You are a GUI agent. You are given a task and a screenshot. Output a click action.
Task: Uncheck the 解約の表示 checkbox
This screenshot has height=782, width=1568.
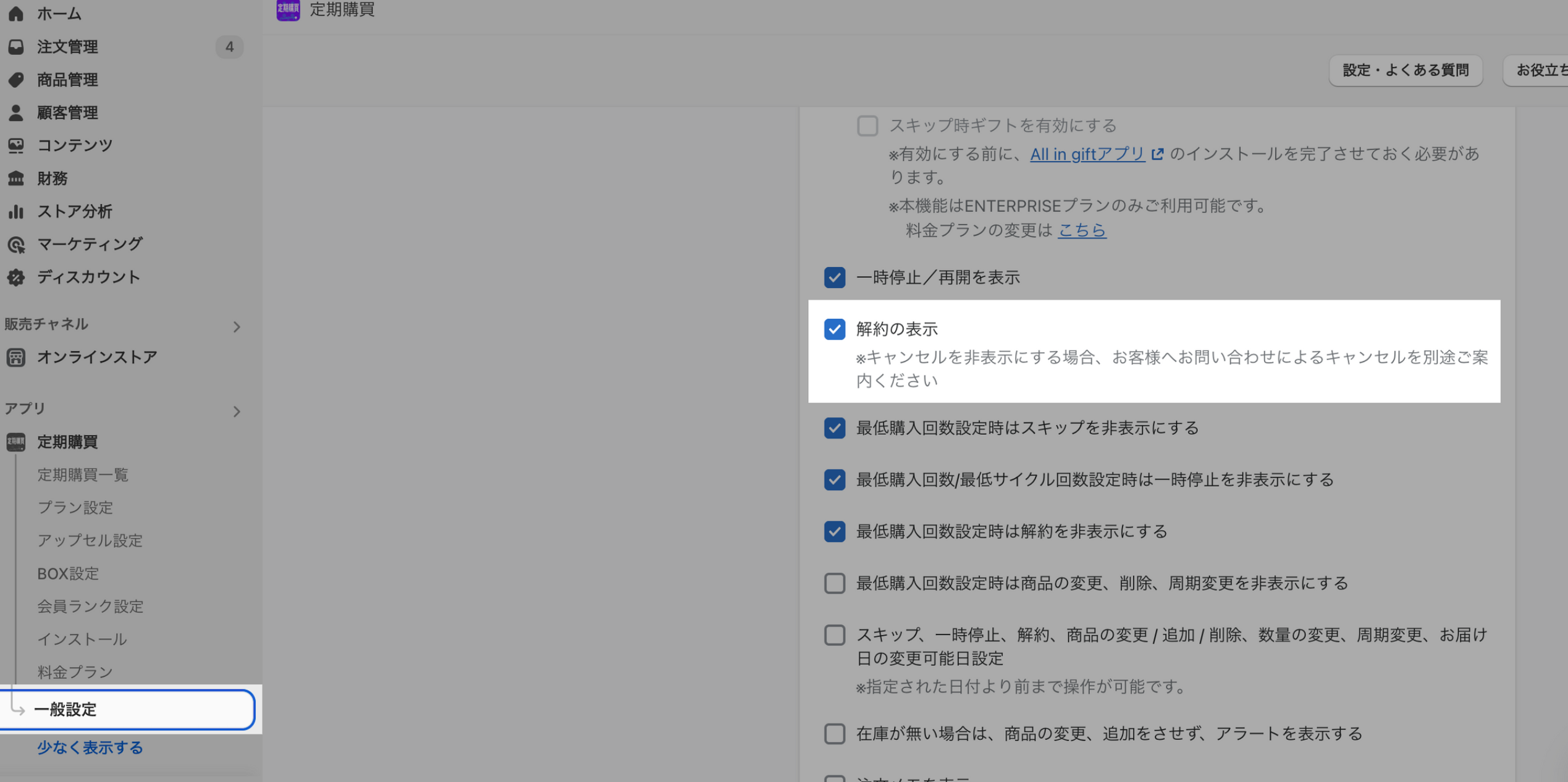(834, 329)
